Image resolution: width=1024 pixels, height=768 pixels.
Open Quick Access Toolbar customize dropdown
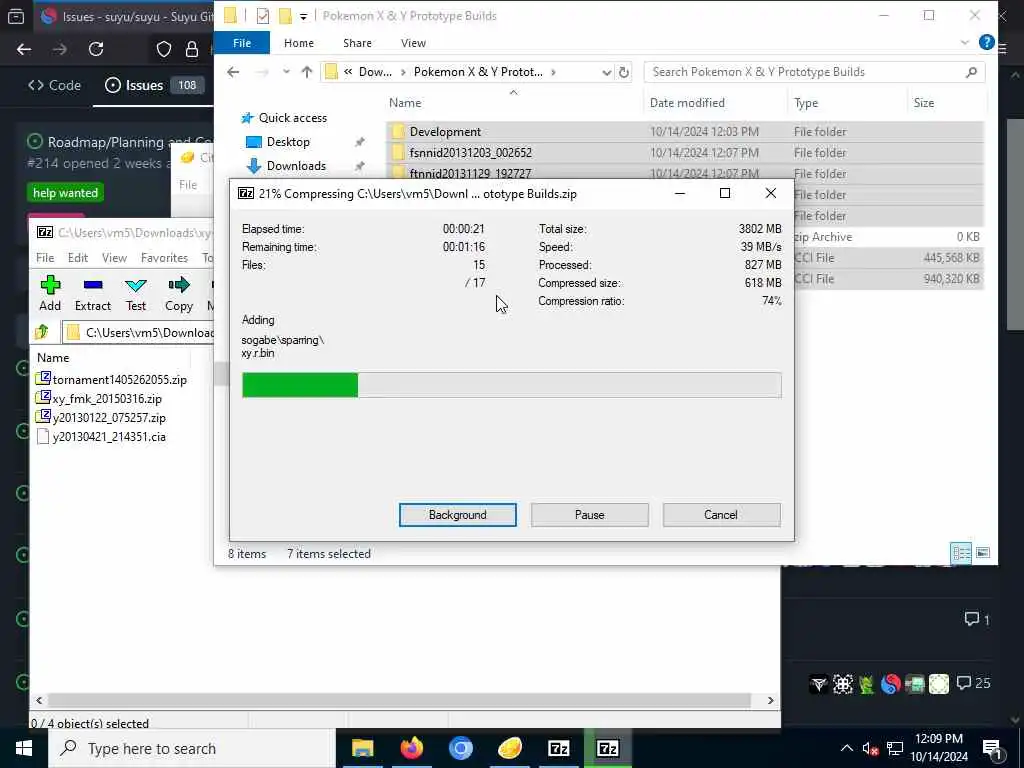303,16
